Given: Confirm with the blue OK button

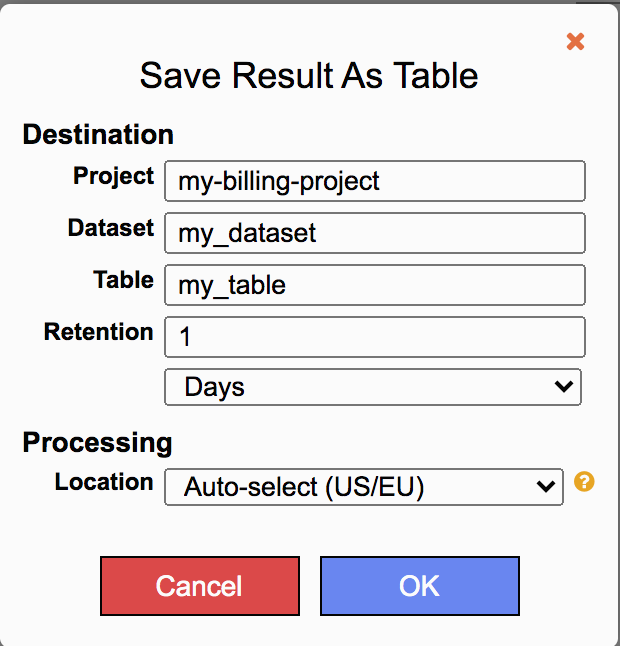Looking at the screenshot, I should (x=419, y=585).
